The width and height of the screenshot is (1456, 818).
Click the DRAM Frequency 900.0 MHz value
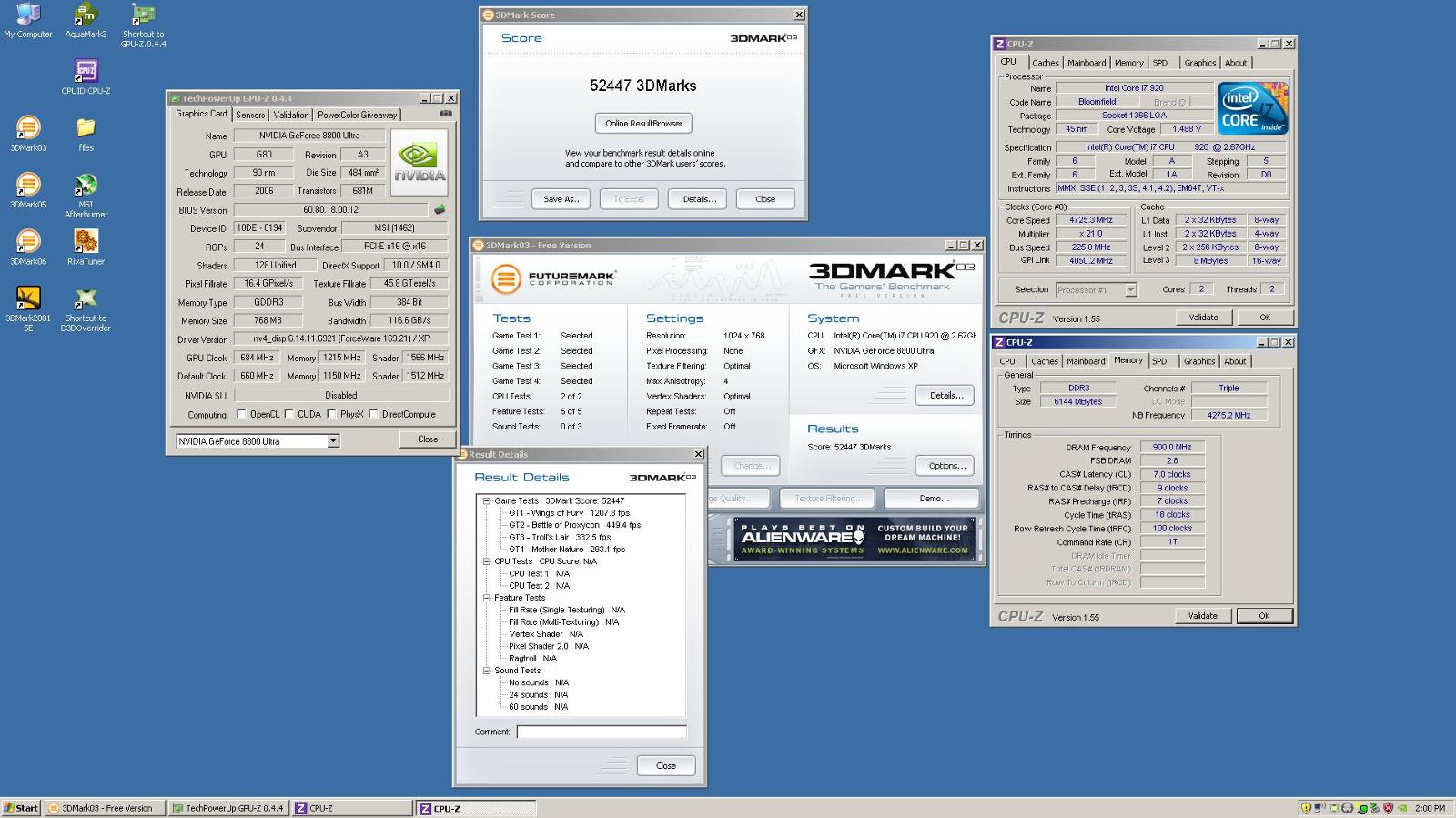point(1172,448)
